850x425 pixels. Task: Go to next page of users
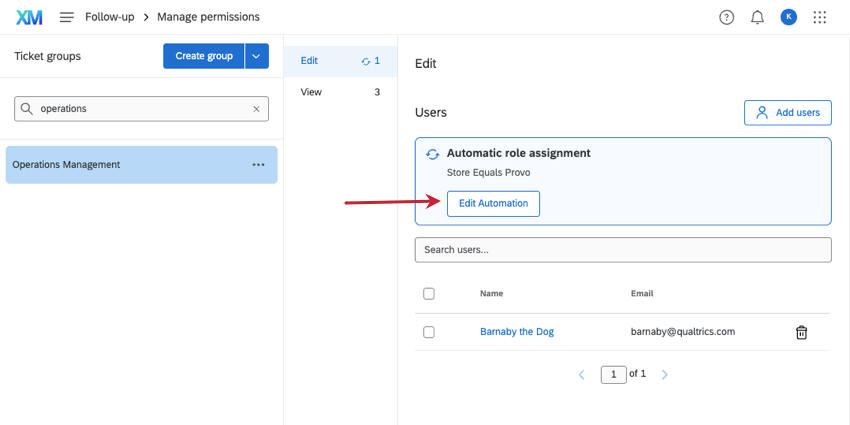(x=665, y=375)
